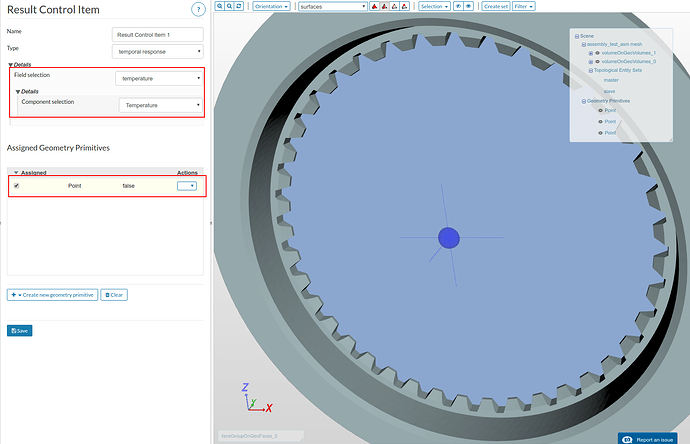Image resolution: width=690 pixels, height=444 pixels.
Task: Collapse the Geometry Primitives tree node
Action: [584, 101]
